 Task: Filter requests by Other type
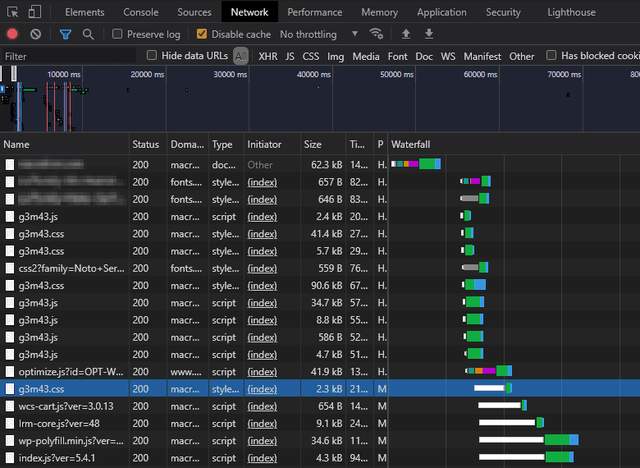pos(521,56)
